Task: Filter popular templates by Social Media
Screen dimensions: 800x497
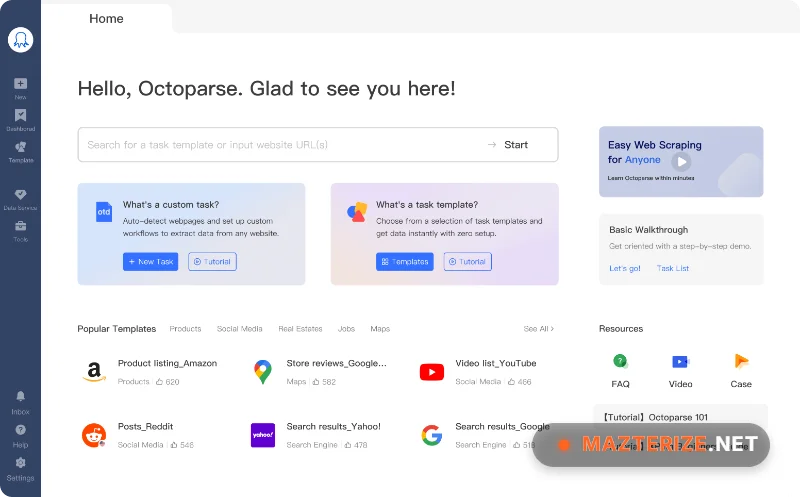Action: coord(239,329)
